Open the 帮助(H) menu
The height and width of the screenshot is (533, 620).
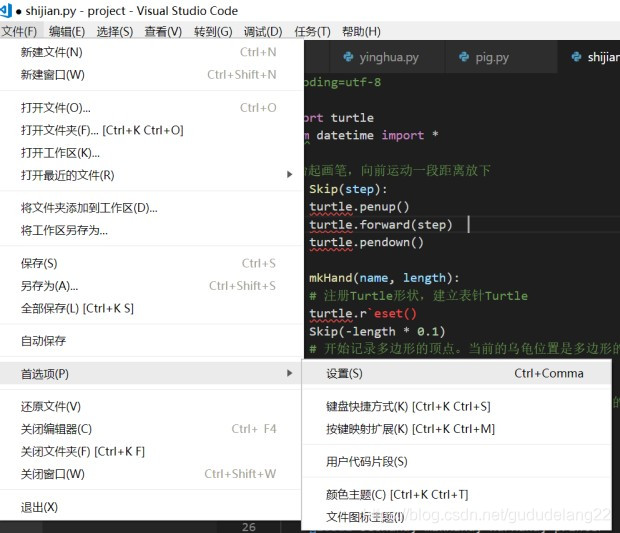click(x=361, y=31)
